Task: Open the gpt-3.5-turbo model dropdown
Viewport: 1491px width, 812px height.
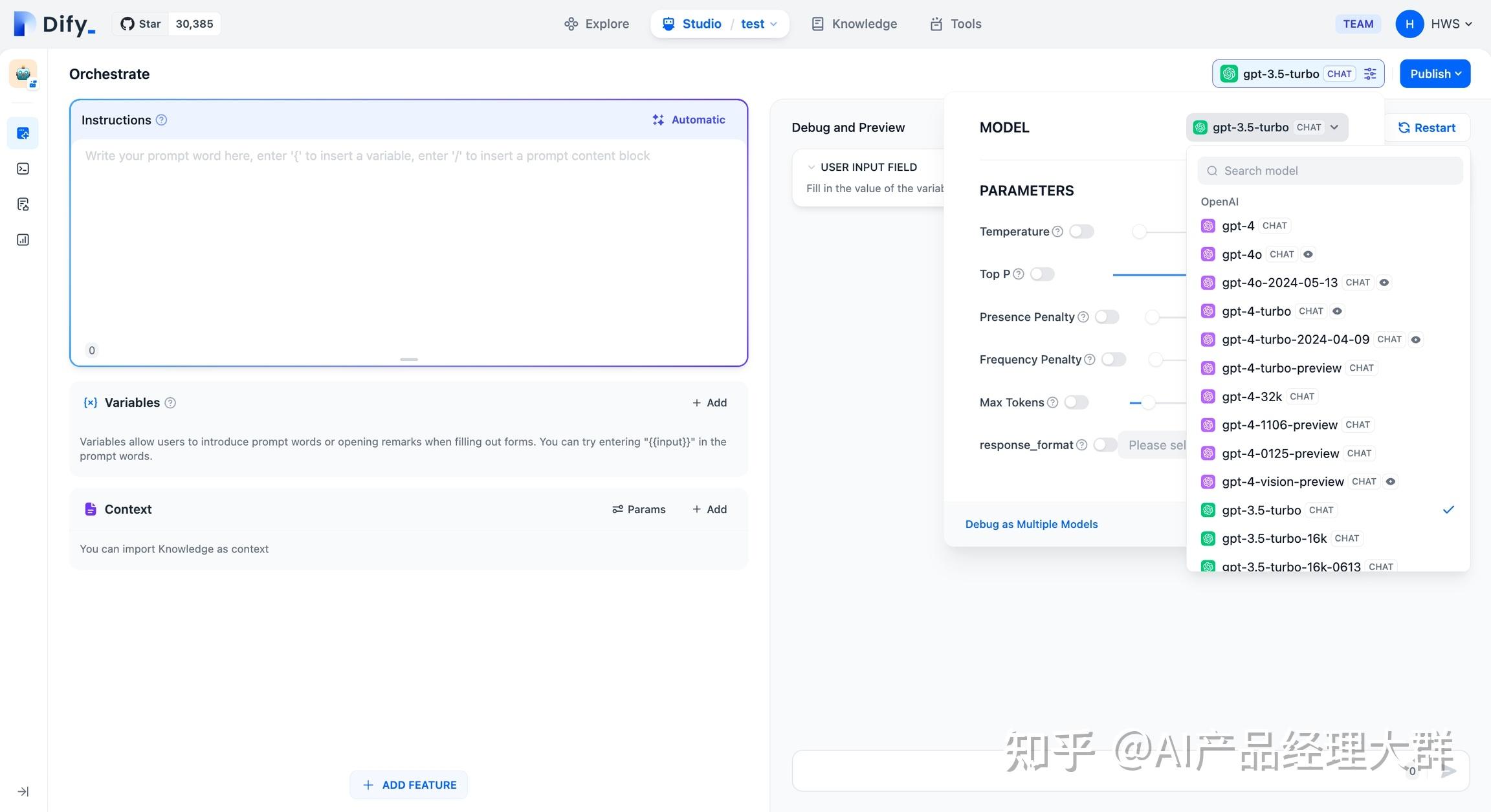Action: coord(1267,127)
